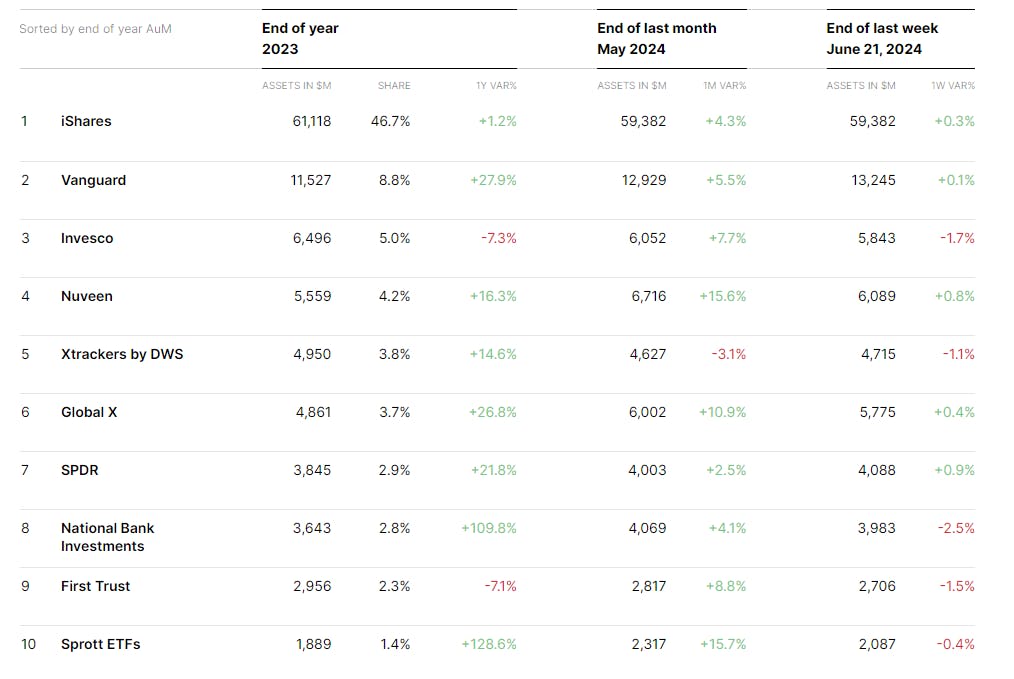The image size is (1014, 679).
Task: Click iShares end of year assets 61,118
Action: click(x=312, y=121)
